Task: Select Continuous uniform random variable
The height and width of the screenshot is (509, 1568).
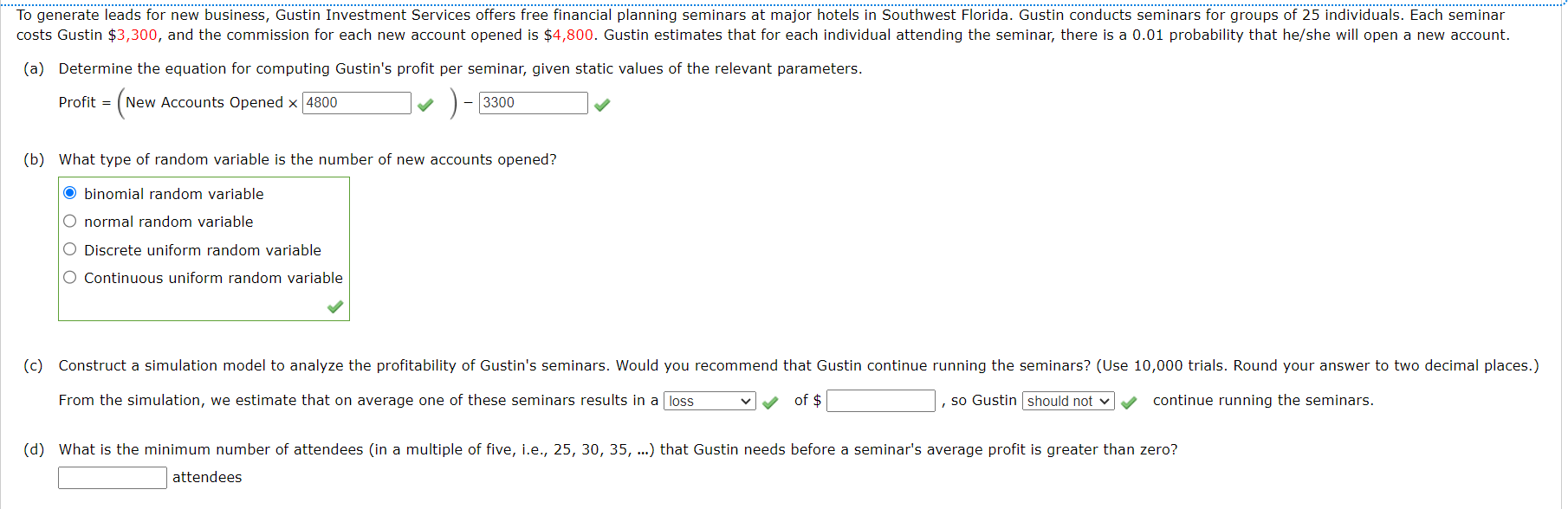Action: [x=70, y=276]
